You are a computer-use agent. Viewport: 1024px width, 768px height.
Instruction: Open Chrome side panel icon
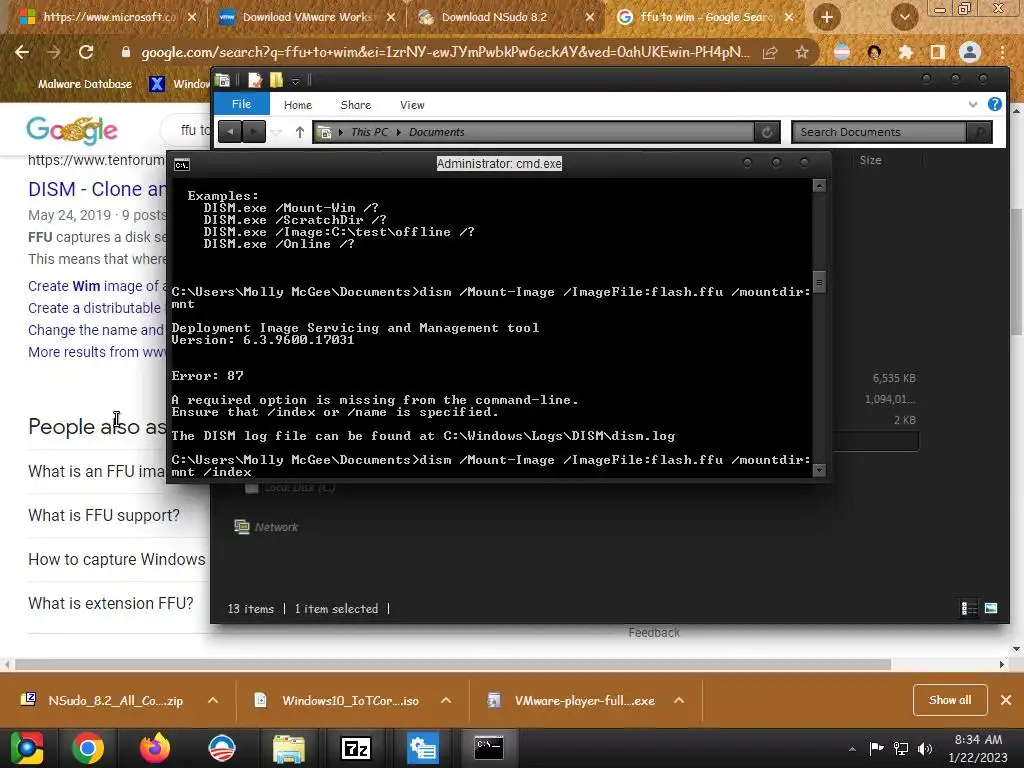pyautogui.click(x=937, y=52)
